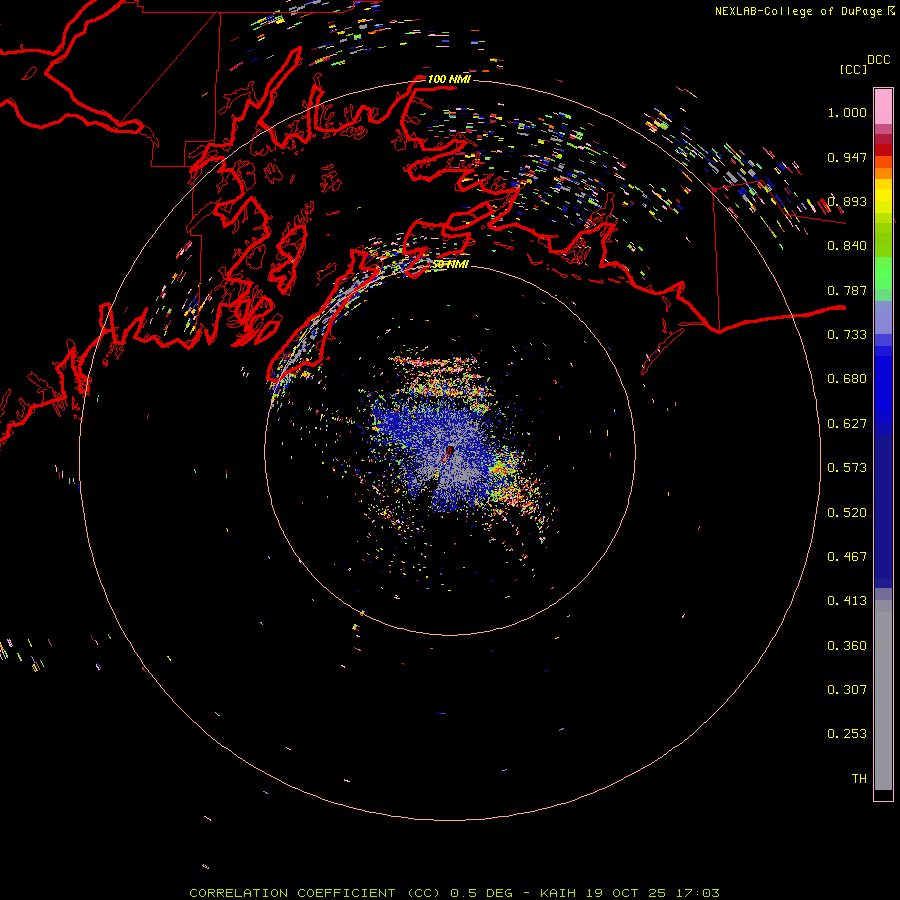900x900 pixels.
Task: Click the 0.467 color scale value
Action: (847, 557)
